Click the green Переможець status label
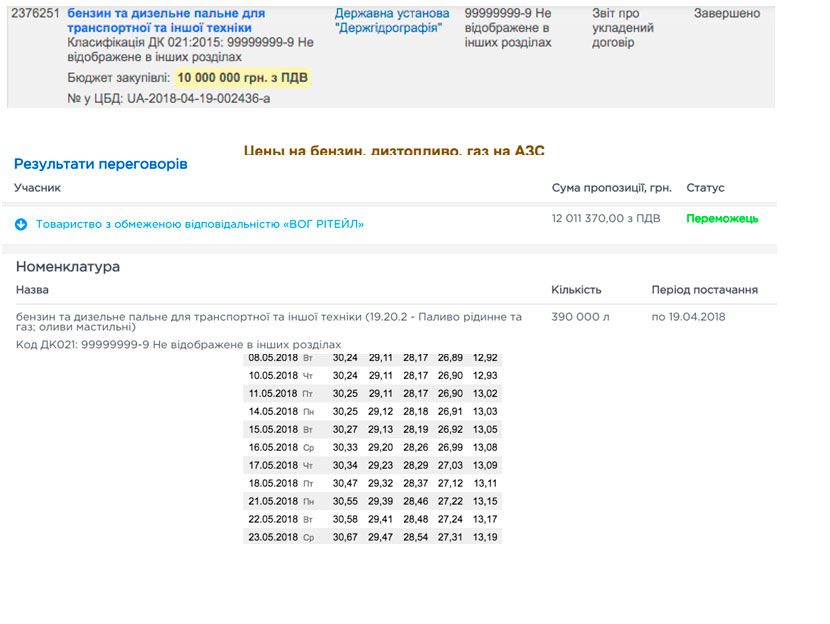Screen dimensions: 830x624 (722, 218)
